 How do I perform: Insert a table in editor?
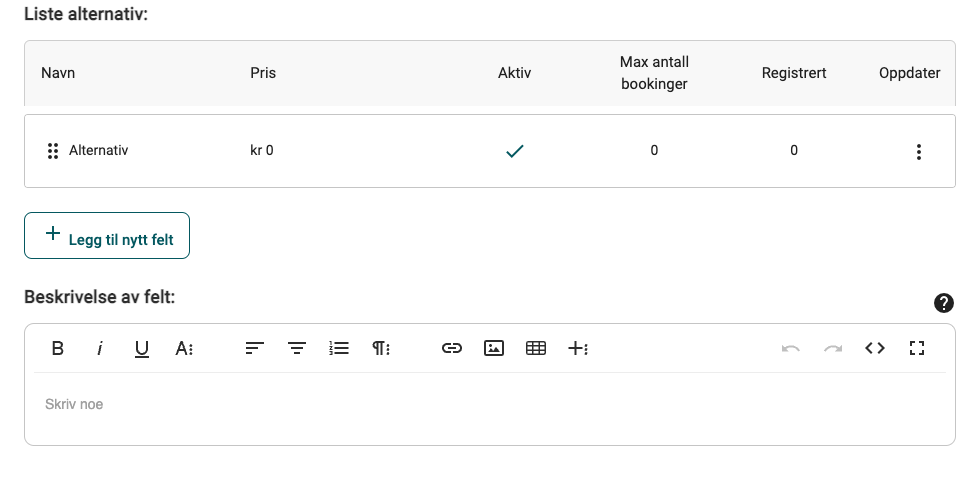point(536,348)
